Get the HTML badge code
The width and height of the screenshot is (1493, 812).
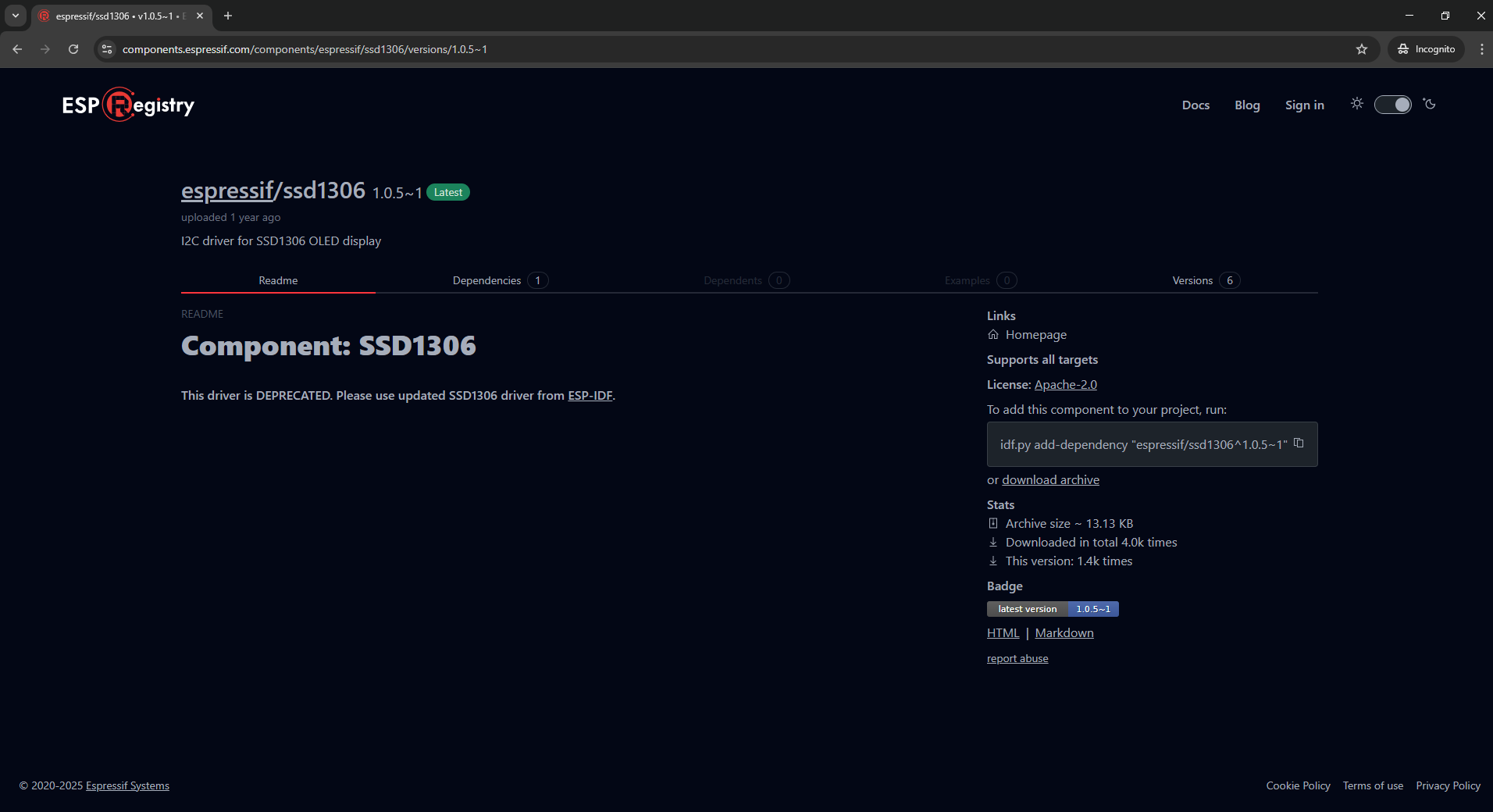(1003, 633)
